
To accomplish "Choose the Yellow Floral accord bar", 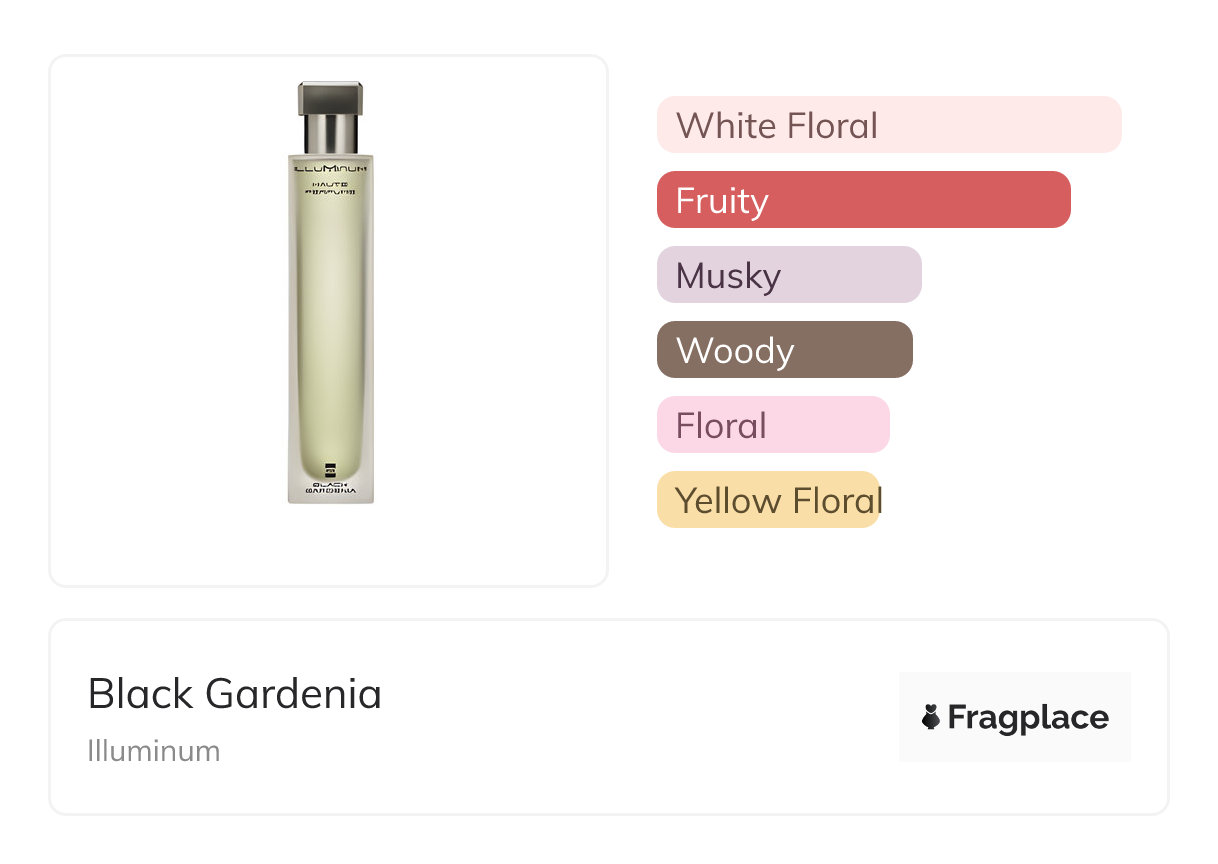I will [768, 500].
